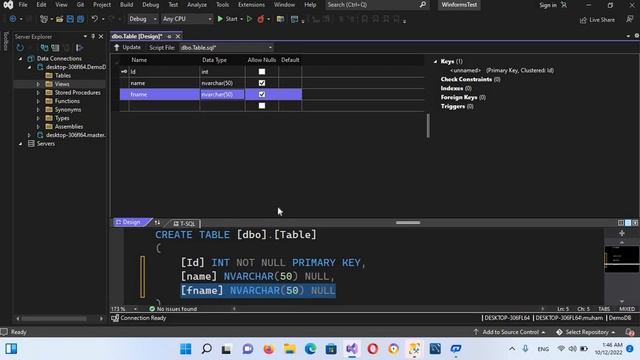640x360 pixels.
Task: Open the Build menu
Action: pos(126,5)
